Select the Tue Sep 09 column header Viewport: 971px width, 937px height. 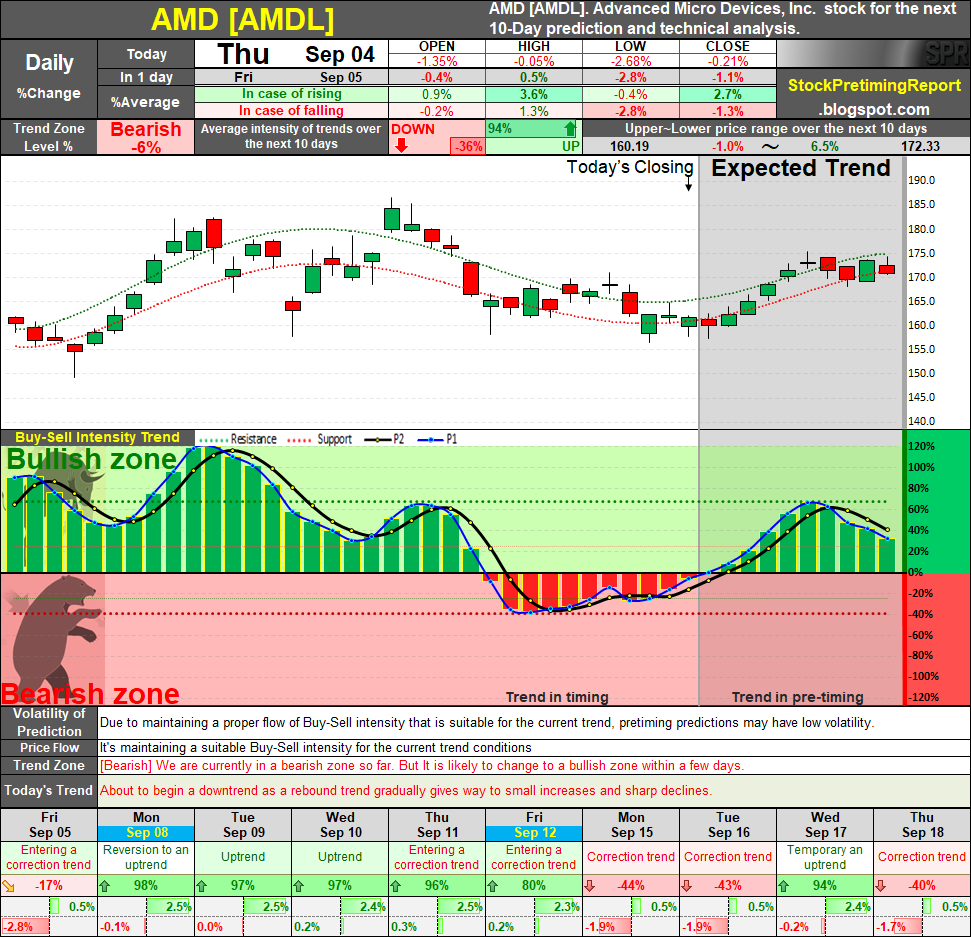point(243,826)
